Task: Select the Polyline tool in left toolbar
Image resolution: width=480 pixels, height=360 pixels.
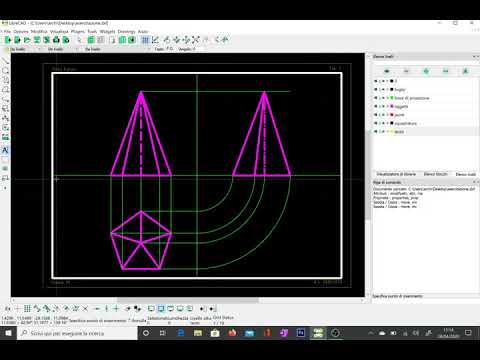Action: coord(5,99)
